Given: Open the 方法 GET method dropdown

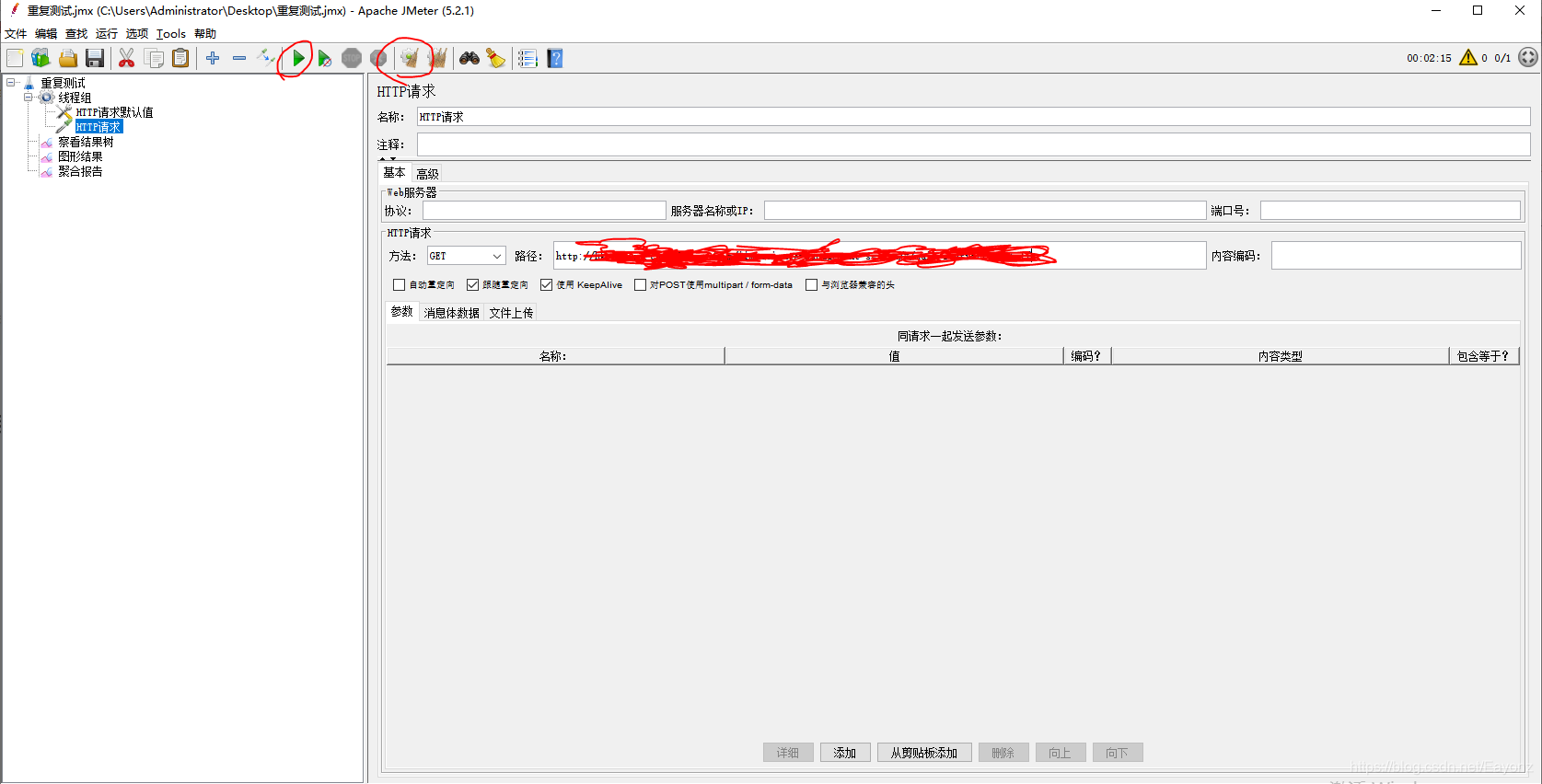Looking at the screenshot, I should (x=467, y=256).
